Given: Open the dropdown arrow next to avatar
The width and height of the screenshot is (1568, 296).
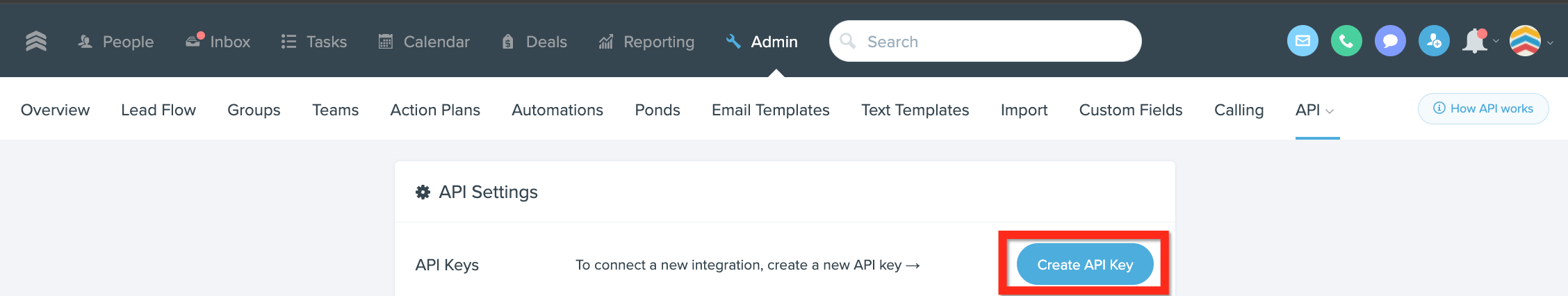Looking at the screenshot, I should tap(1550, 42).
